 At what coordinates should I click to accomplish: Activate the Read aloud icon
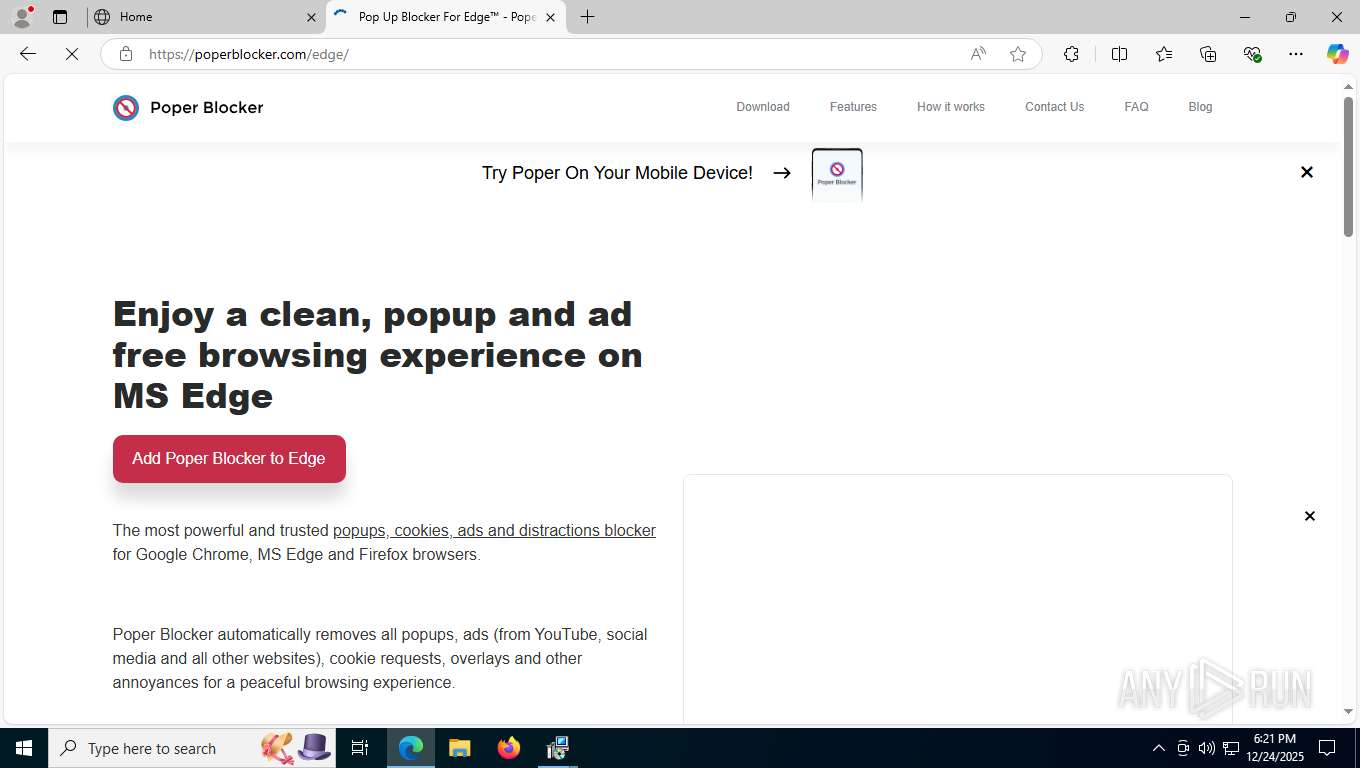[978, 54]
